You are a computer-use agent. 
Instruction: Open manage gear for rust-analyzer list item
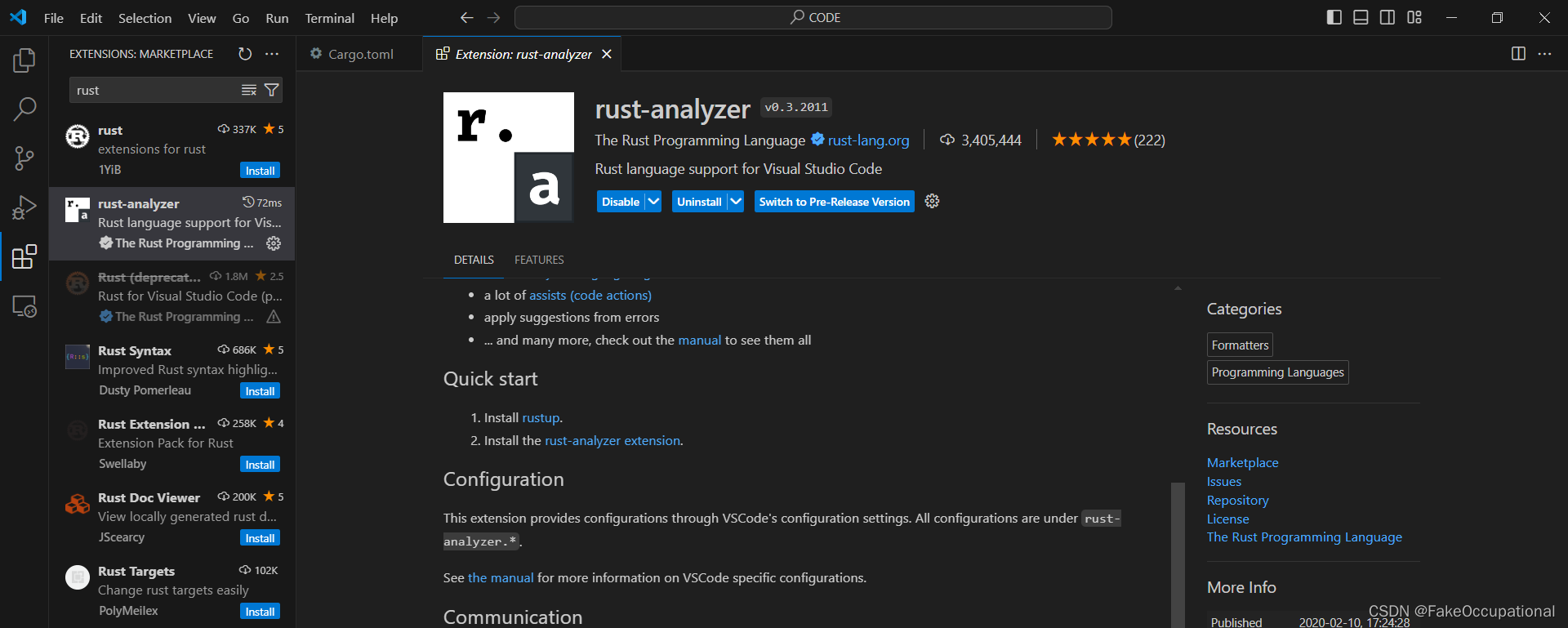click(274, 243)
